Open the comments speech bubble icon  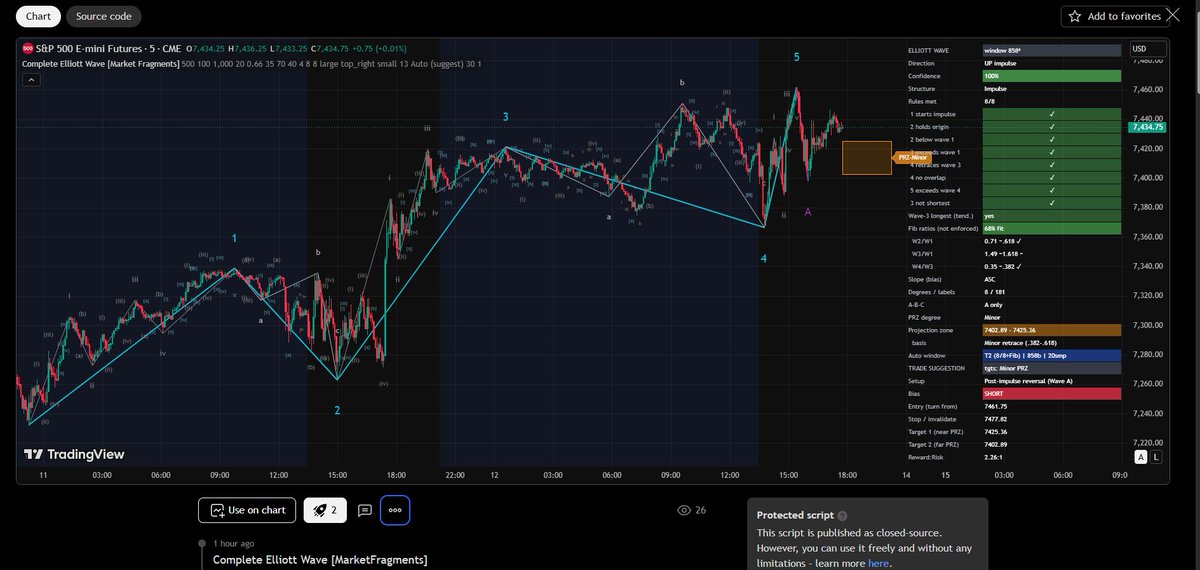pyautogui.click(x=365, y=510)
